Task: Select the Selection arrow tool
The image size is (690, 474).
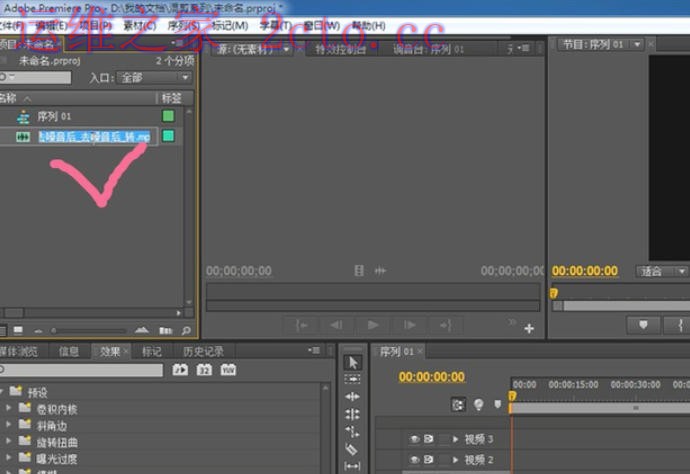Action: click(353, 363)
